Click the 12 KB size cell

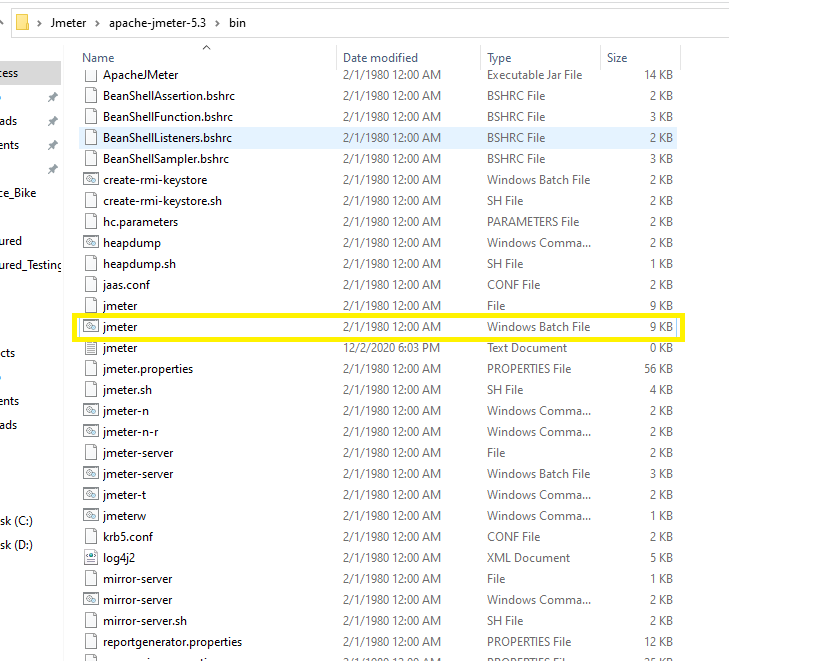pos(658,641)
